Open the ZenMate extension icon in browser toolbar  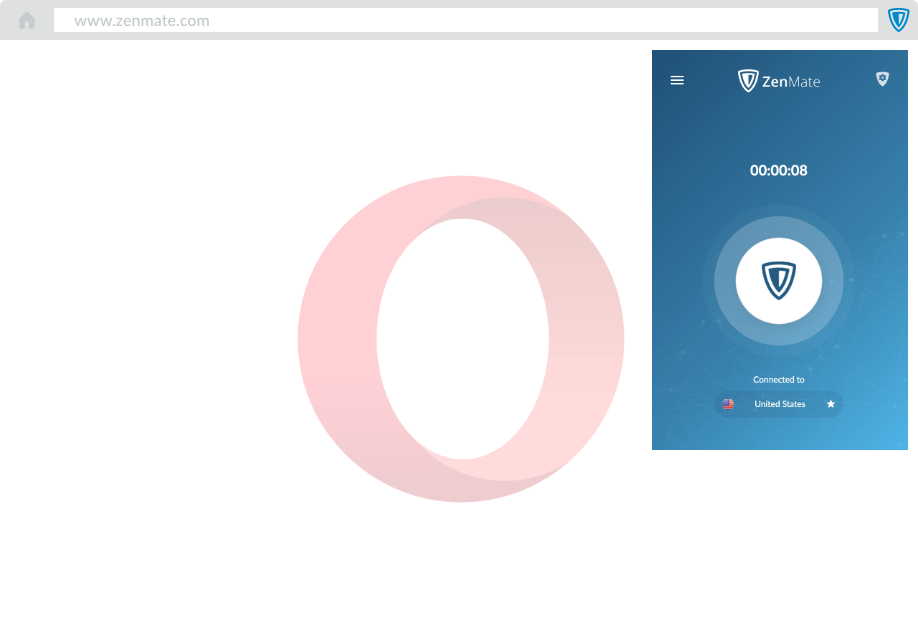[898, 20]
